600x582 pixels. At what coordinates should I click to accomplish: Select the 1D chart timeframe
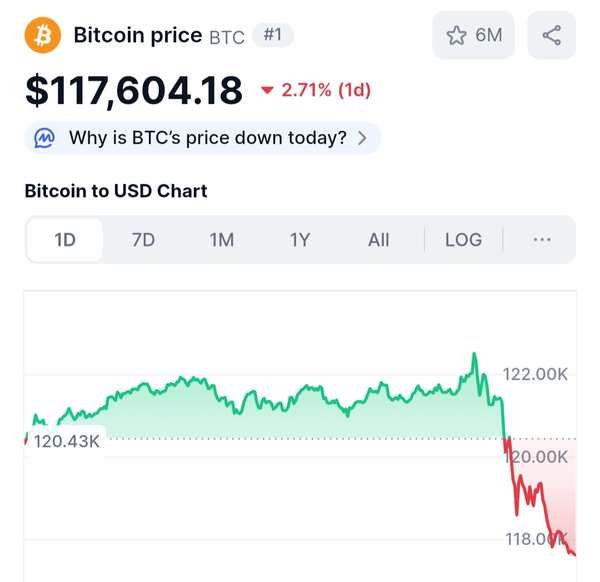(65, 240)
